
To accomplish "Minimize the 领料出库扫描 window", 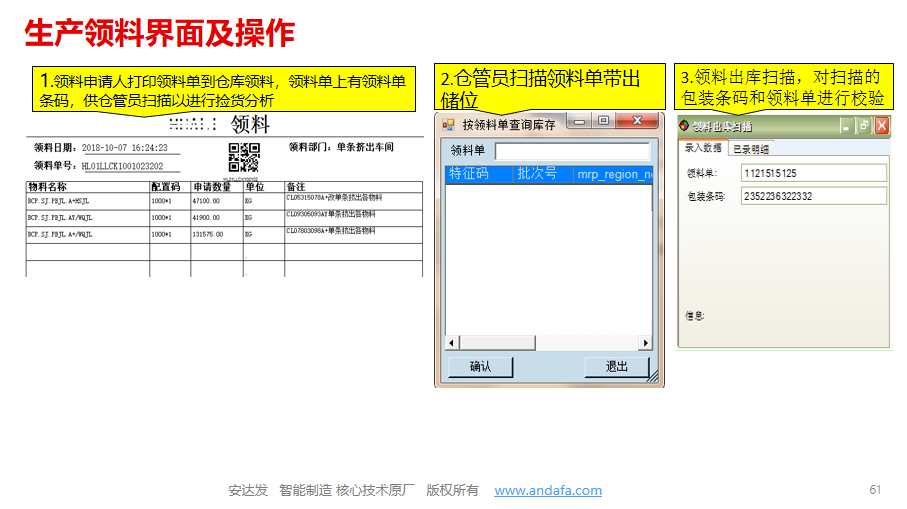I will tap(845, 126).
